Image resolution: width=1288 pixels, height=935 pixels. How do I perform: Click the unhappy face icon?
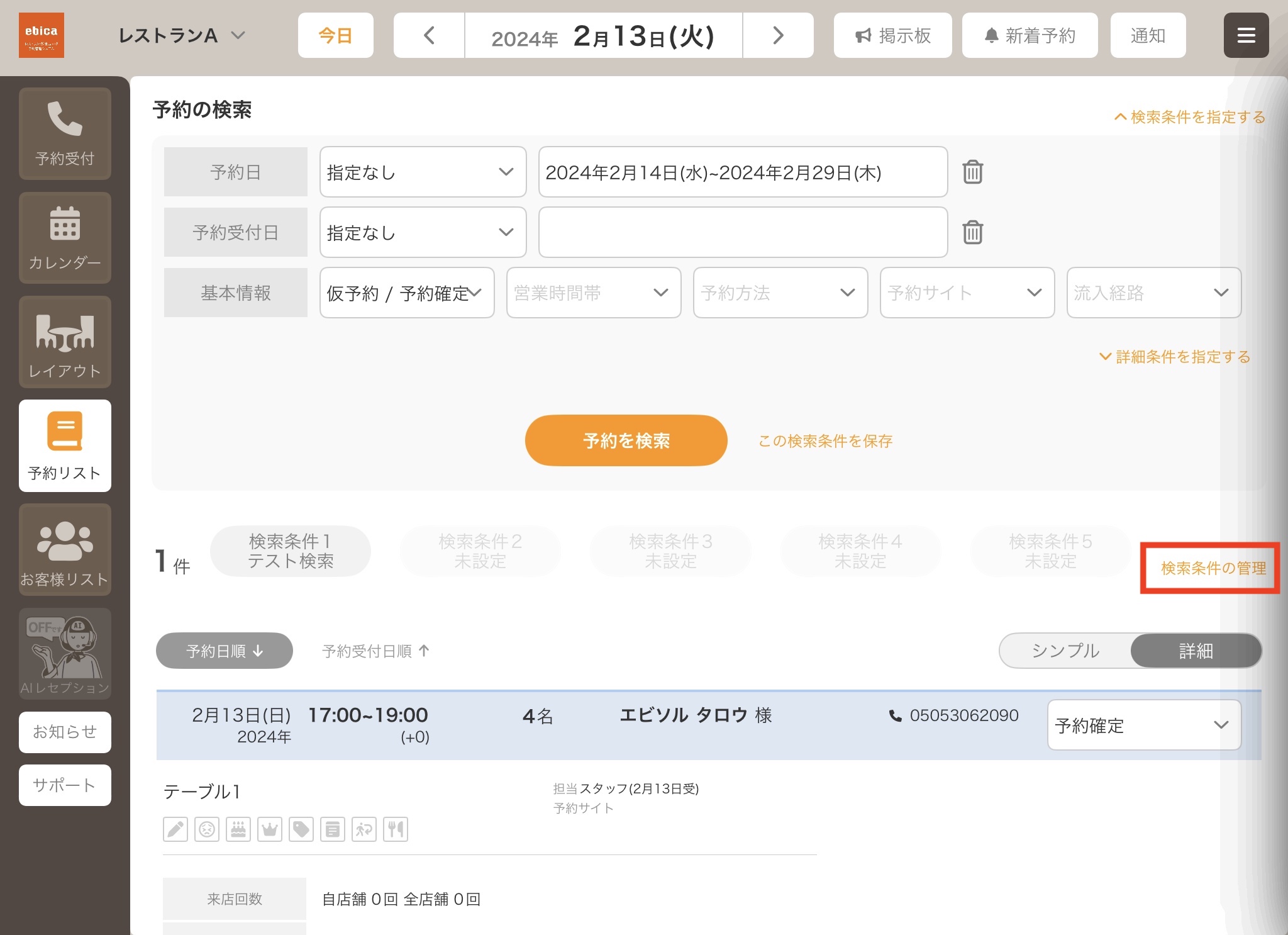pos(207,829)
